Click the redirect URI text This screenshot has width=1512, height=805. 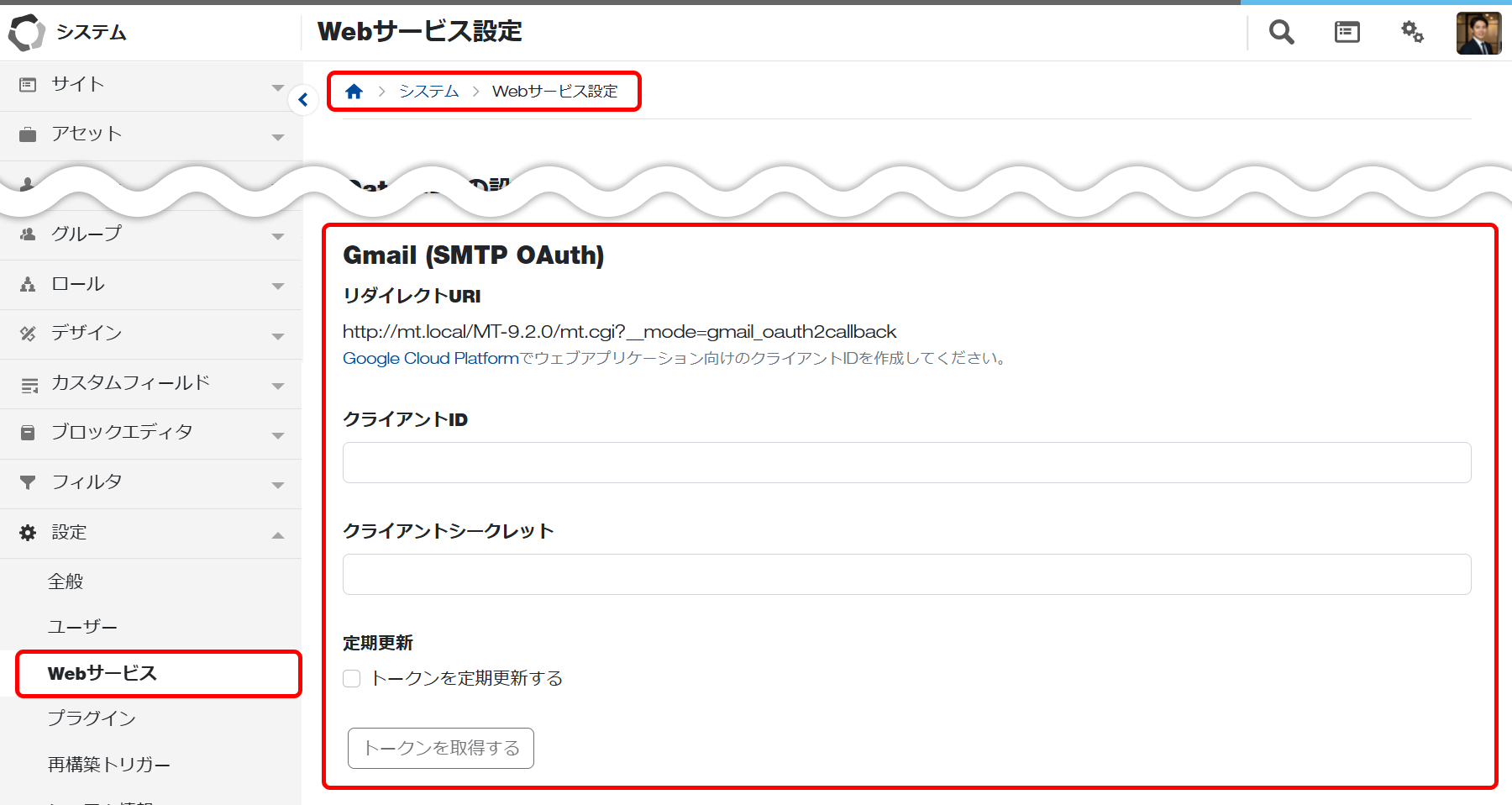(620, 332)
